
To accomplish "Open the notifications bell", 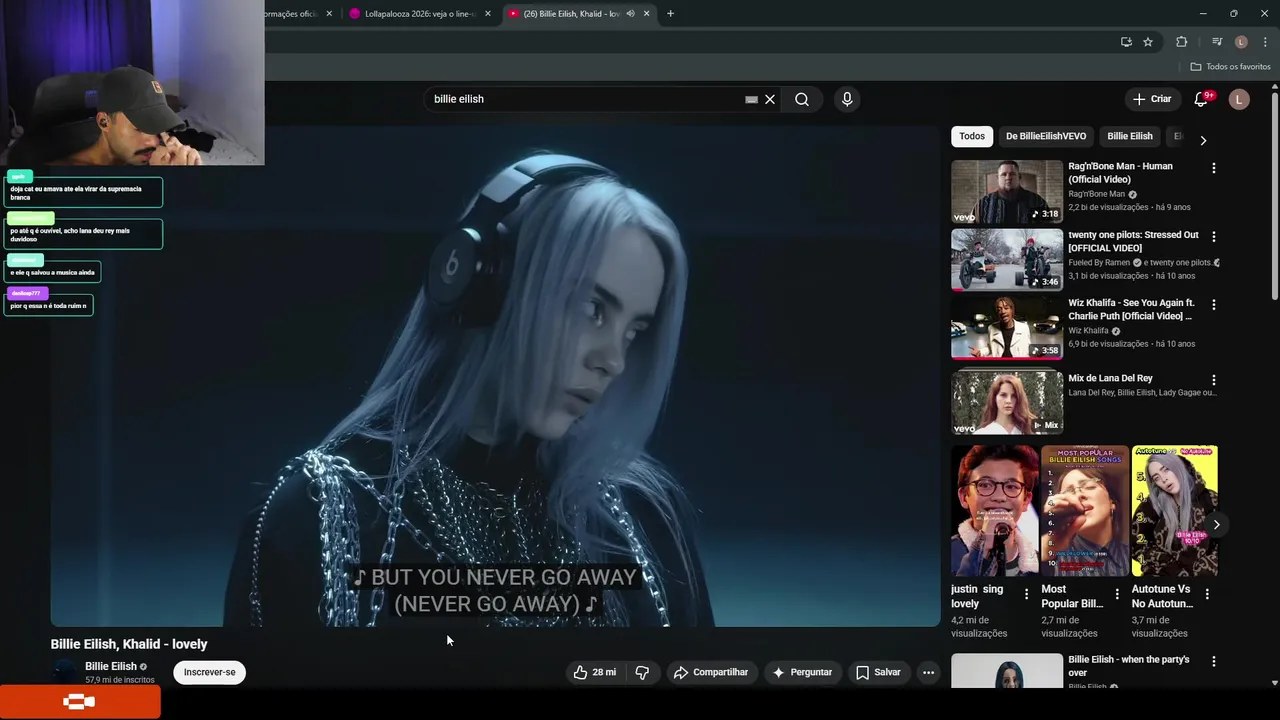I will point(1202,99).
